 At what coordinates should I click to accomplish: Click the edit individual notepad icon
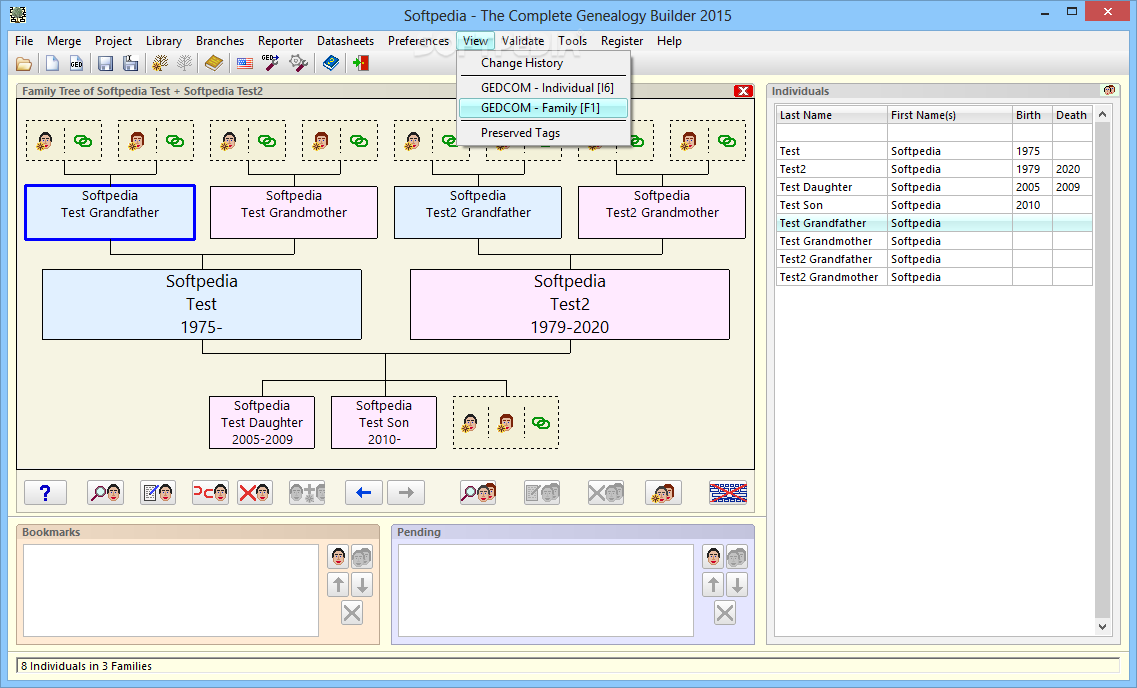coord(158,493)
